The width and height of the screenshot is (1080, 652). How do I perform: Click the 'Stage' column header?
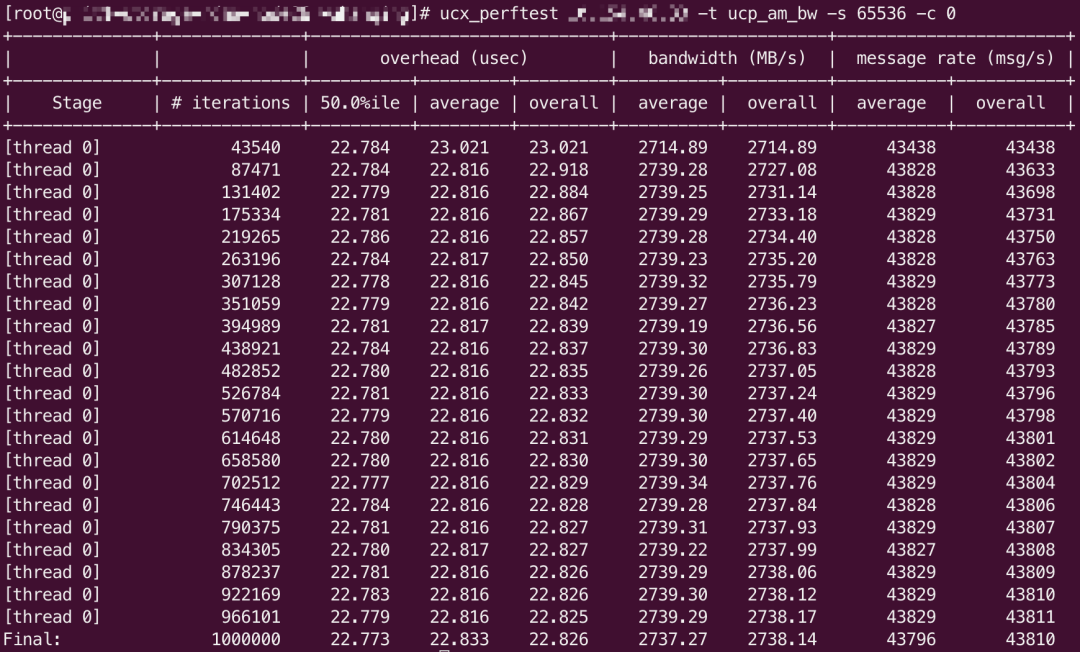coord(77,103)
